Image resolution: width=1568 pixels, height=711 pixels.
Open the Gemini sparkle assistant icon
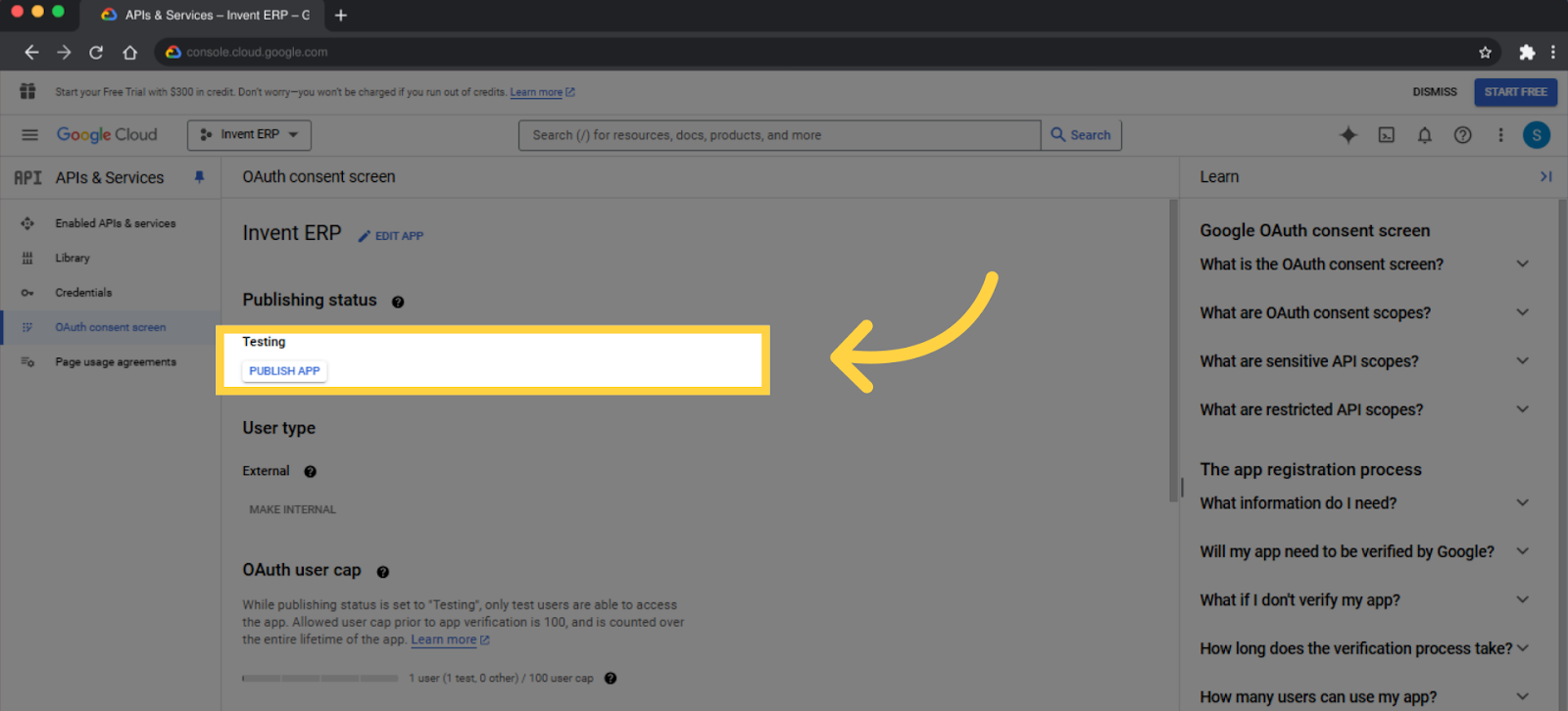1348,135
